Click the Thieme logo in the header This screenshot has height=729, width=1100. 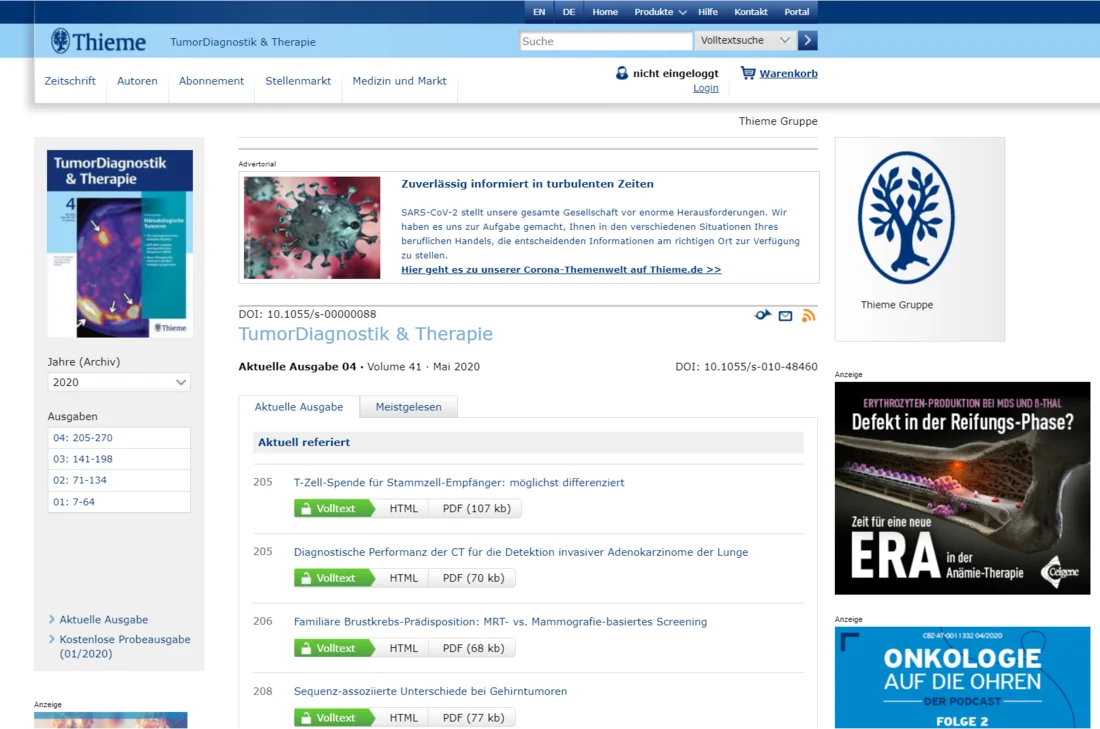(97, 41)
